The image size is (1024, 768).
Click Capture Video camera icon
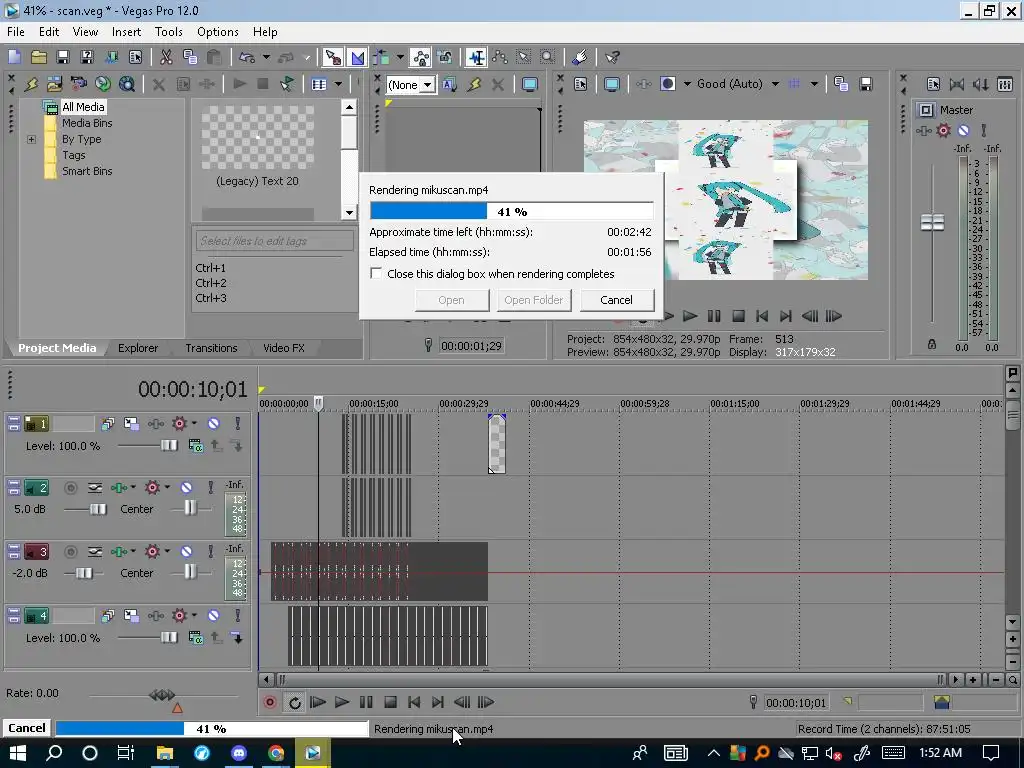78,84
